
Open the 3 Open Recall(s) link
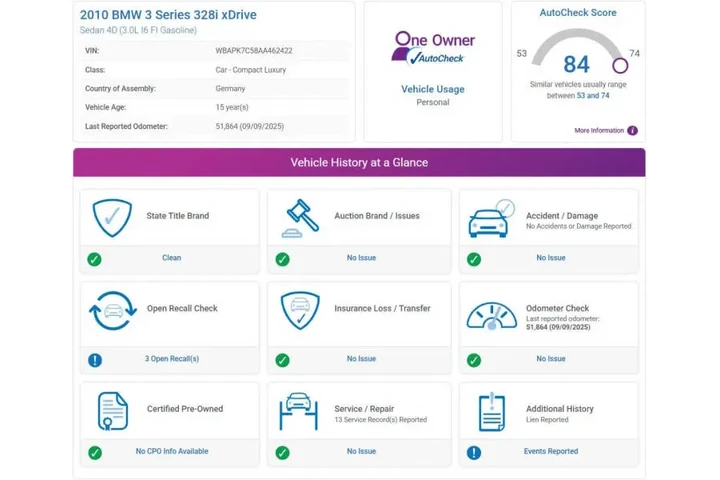coord(172,359)
